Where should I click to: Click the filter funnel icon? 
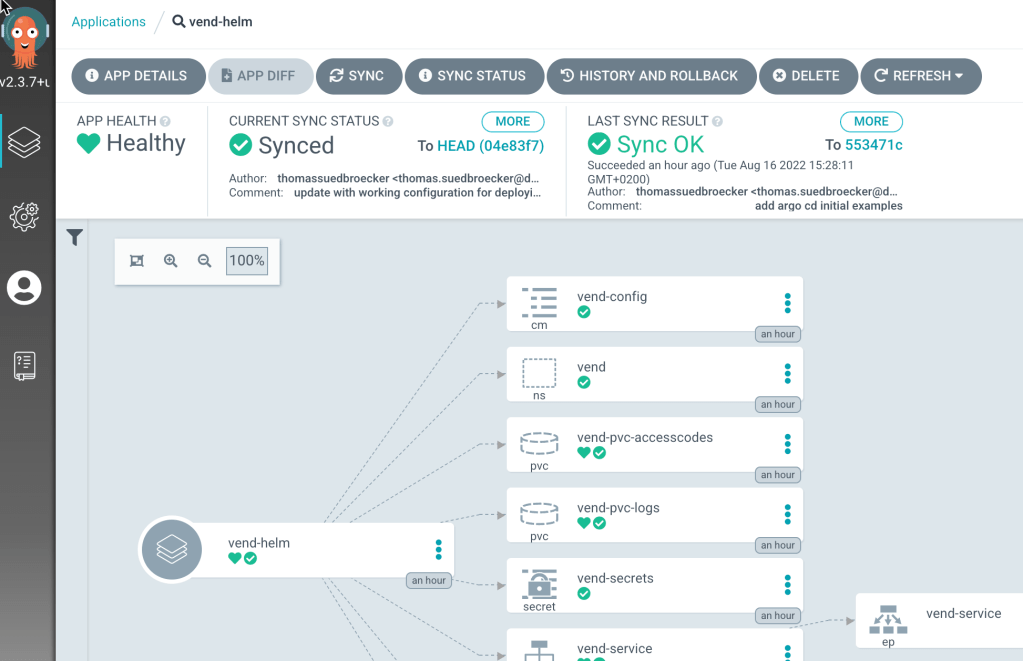point(75,237)
